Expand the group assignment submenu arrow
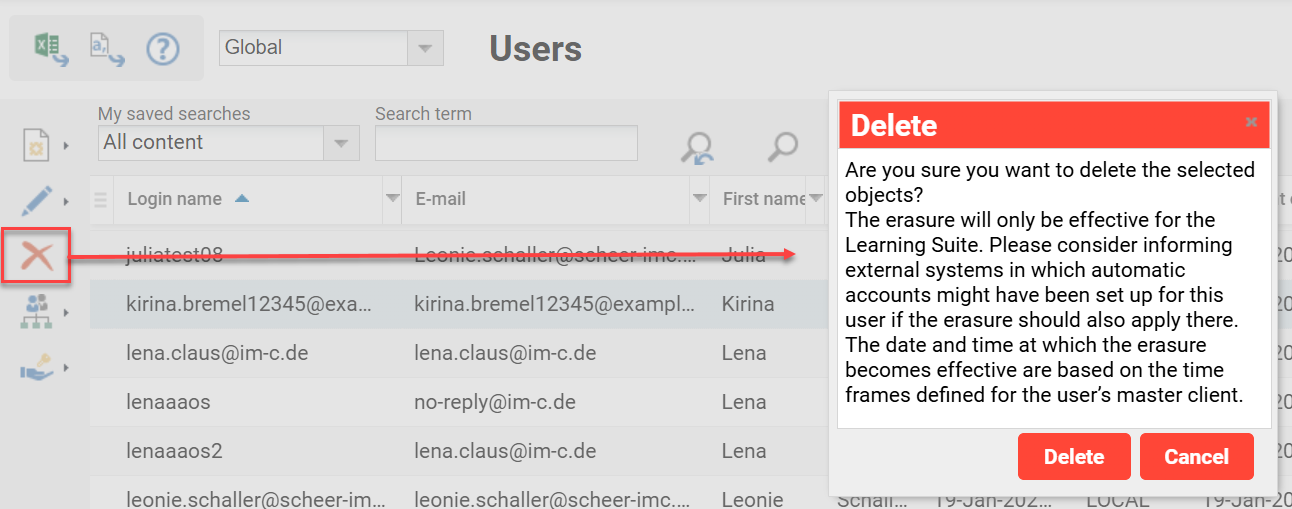Viewport: 1292px width, 509px height. coord(66,313)
